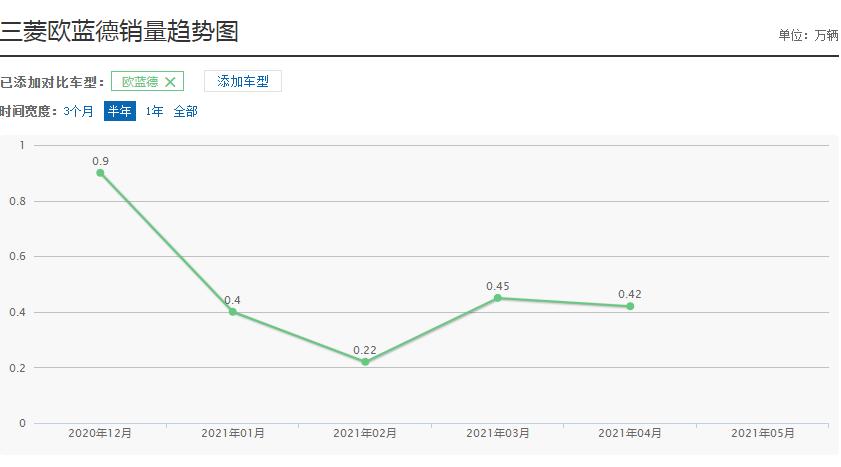Image resolution: width=841 pixels, height=467 pixels.
Task: Switch the time range to 1年
Action: pyautogui.click(x=154, y=111)
